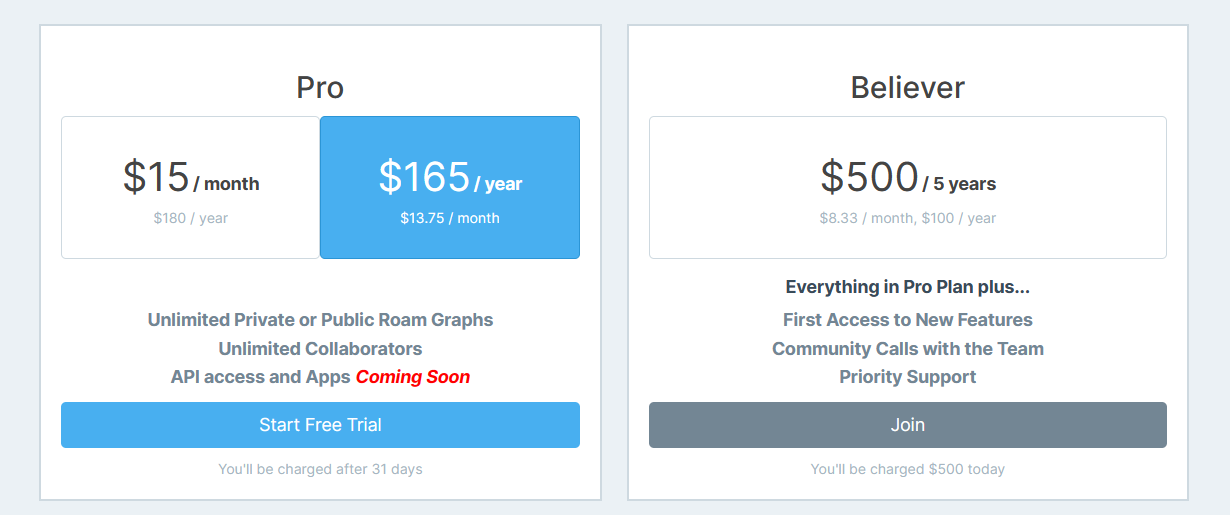Click the Unlimited Collaborators feature line
The image size is (1230, 515).
(x=320, y=349)
